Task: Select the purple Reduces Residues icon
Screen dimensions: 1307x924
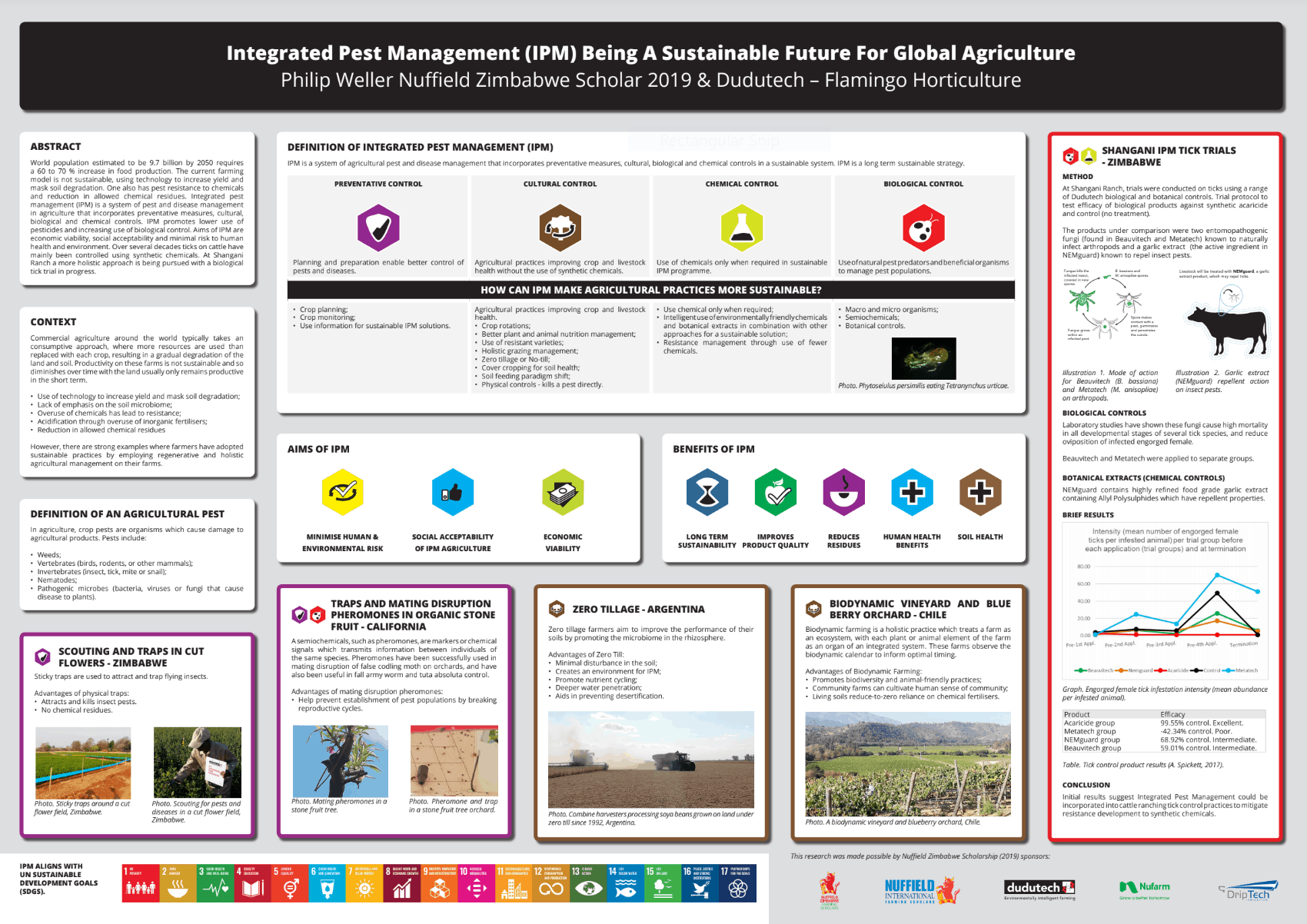Action: (843, 492)
